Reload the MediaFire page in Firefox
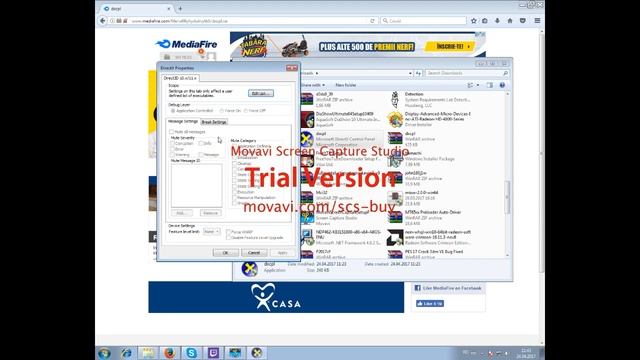The height and width of the screenshot is (360, 640). 372,21
